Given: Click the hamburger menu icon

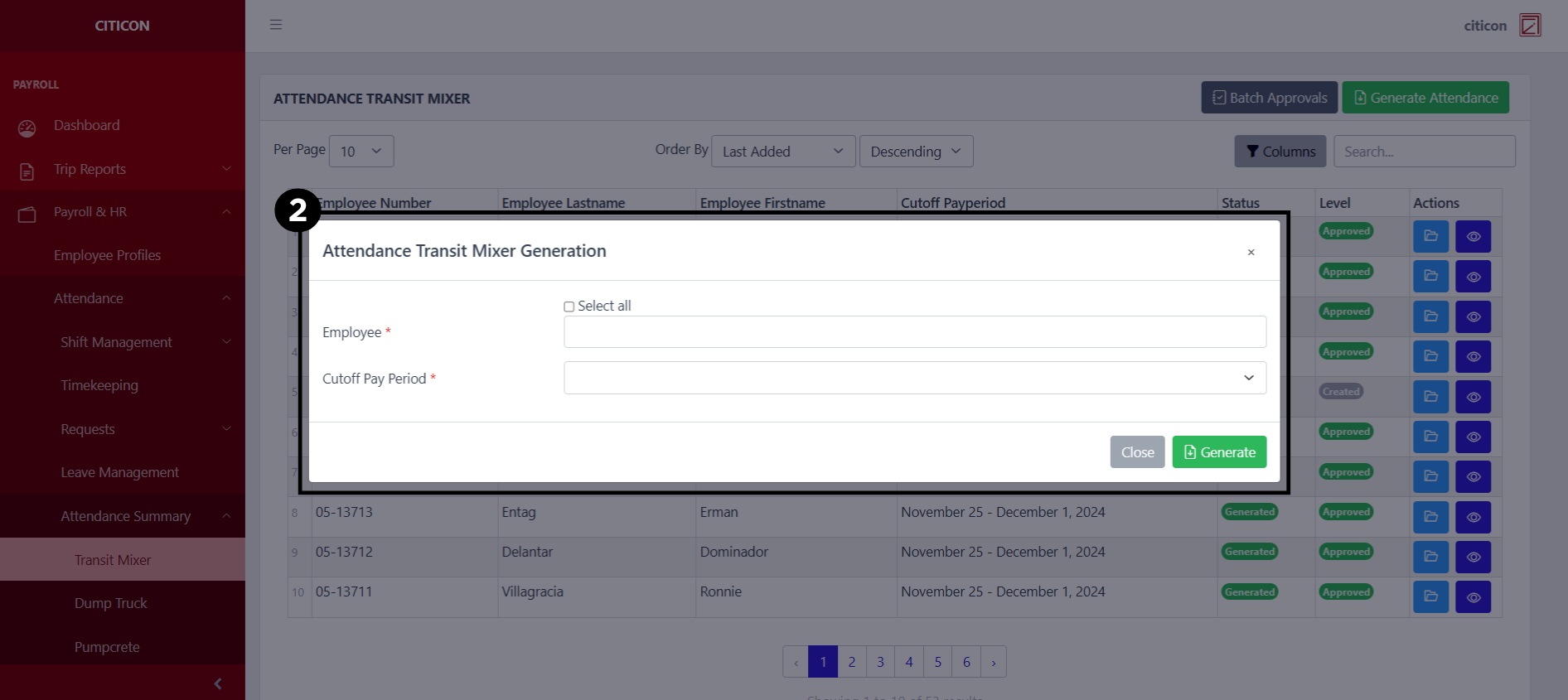Looking at the screenshot, I should tap(276, 25).
